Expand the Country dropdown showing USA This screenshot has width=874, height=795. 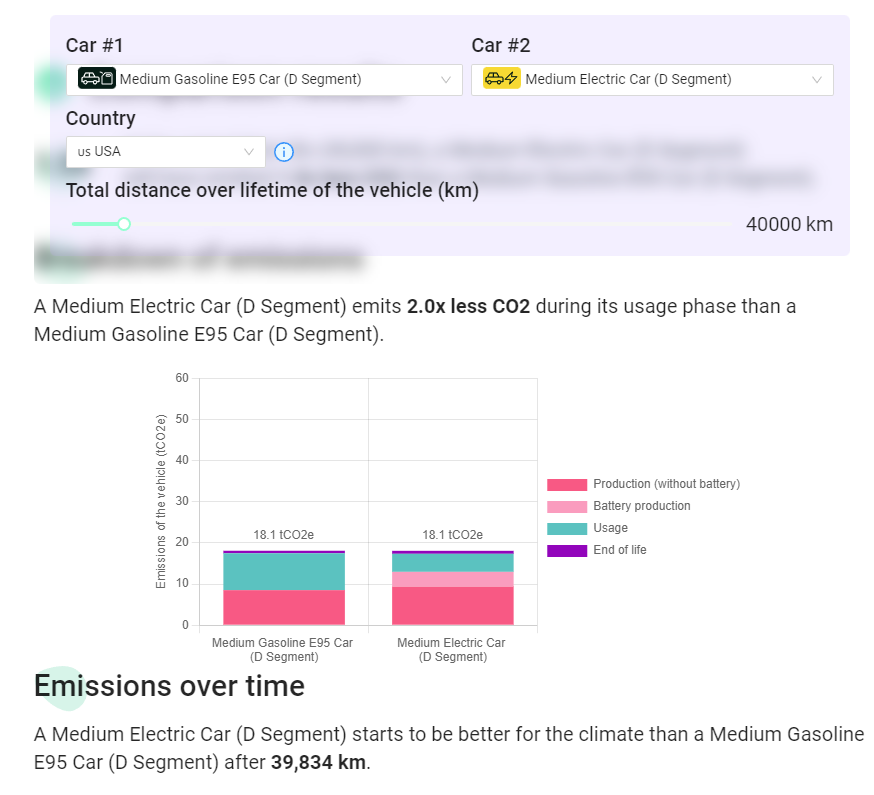pos(166,152)
